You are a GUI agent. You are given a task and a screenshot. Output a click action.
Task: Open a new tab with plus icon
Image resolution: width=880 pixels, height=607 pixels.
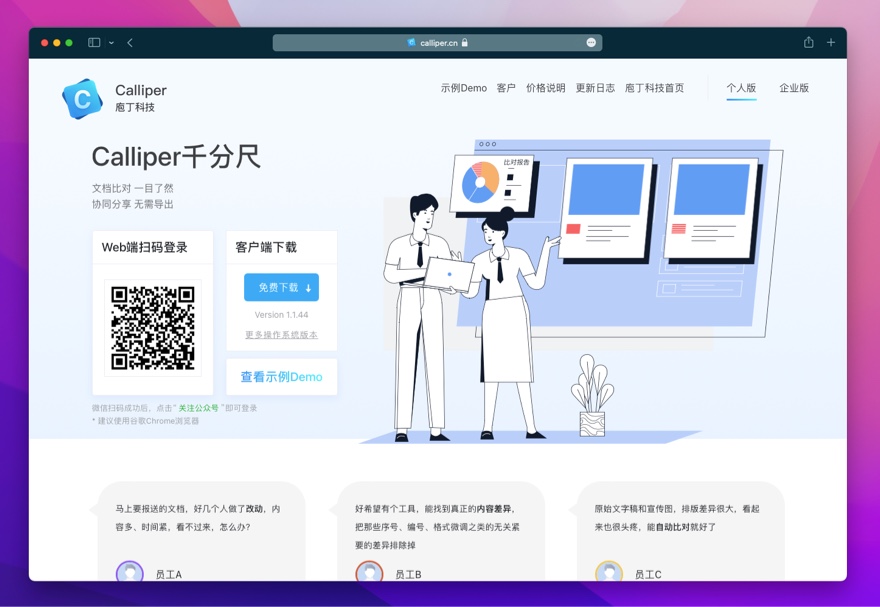(x=831, y=42)
